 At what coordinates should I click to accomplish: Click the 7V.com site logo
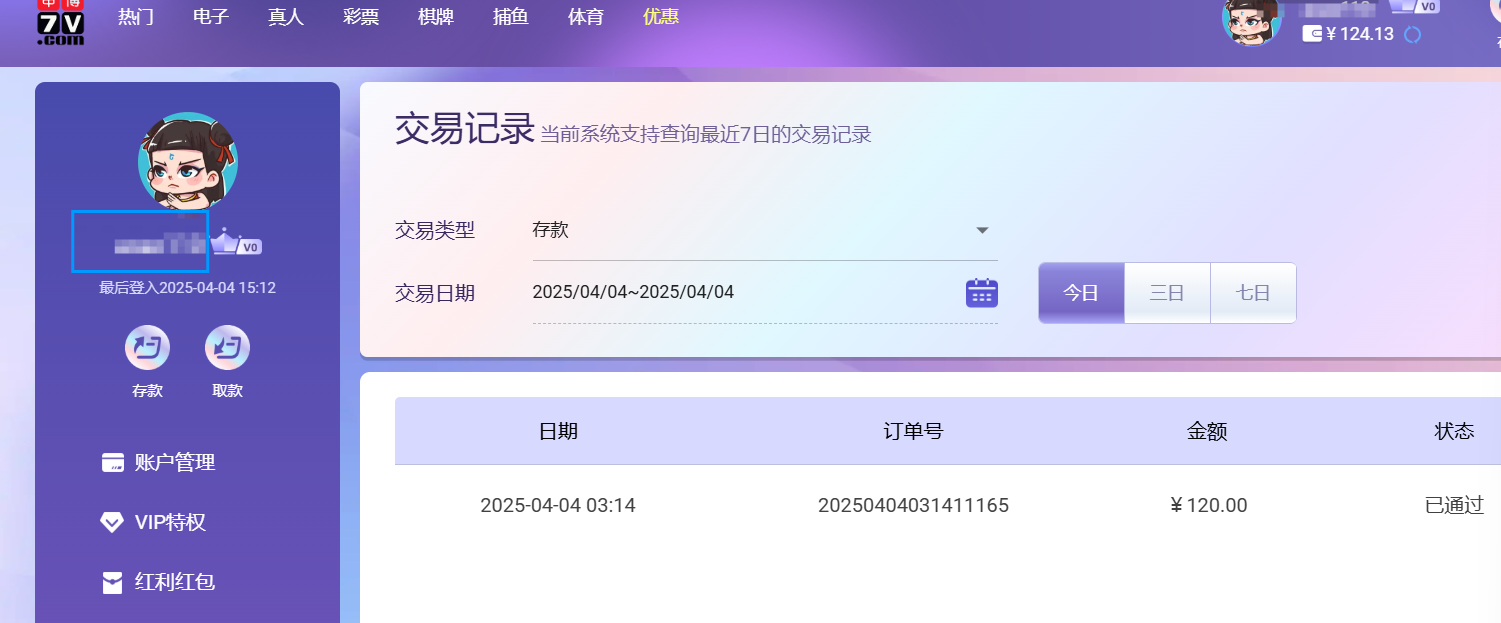click(60, 22)
